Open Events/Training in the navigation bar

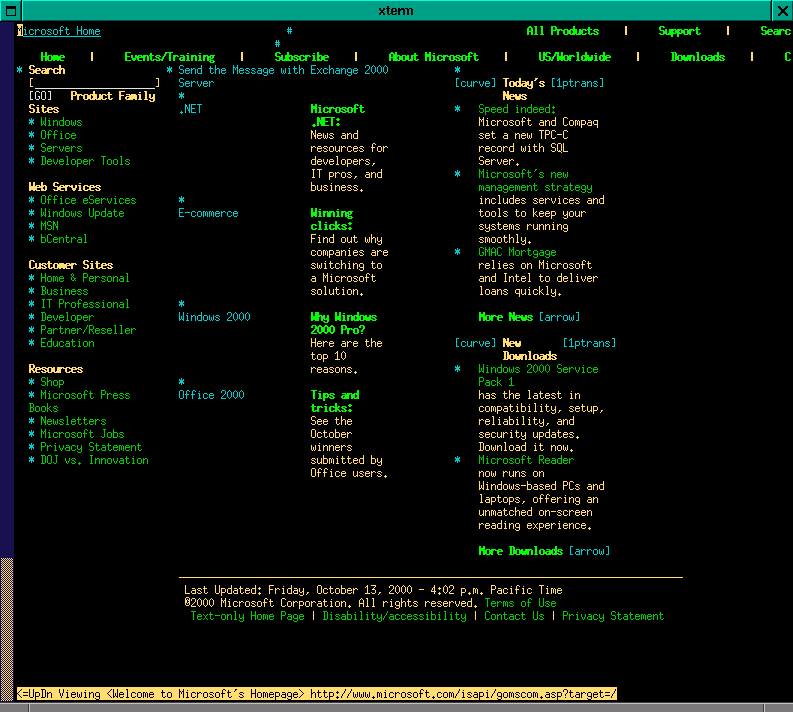tap(169, 58)
